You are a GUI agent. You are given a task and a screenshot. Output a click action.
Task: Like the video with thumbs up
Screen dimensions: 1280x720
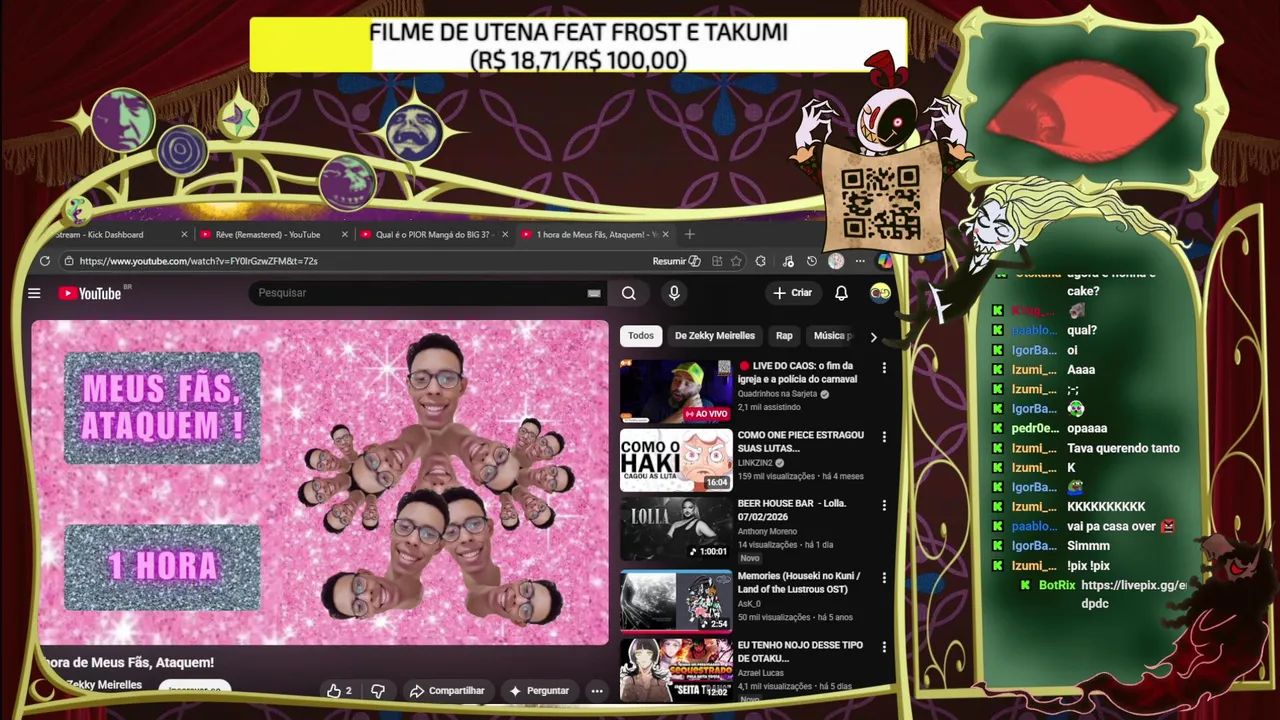click(339, 691)
